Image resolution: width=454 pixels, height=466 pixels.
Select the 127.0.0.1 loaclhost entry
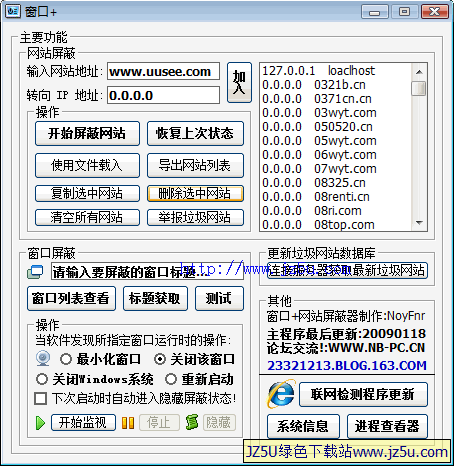coord(335,71)
